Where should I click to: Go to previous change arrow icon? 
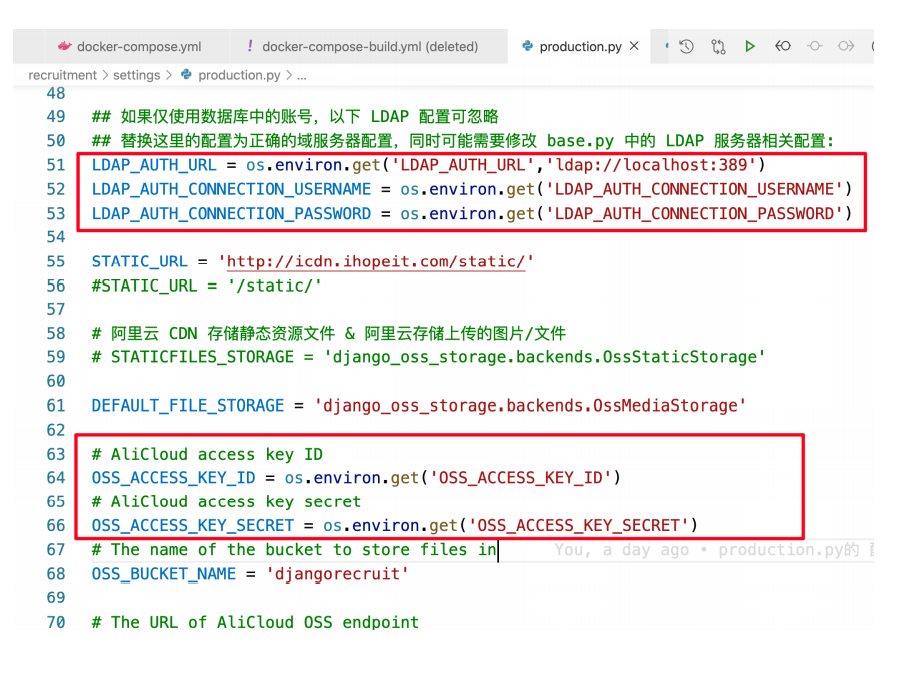pos(783,46)
